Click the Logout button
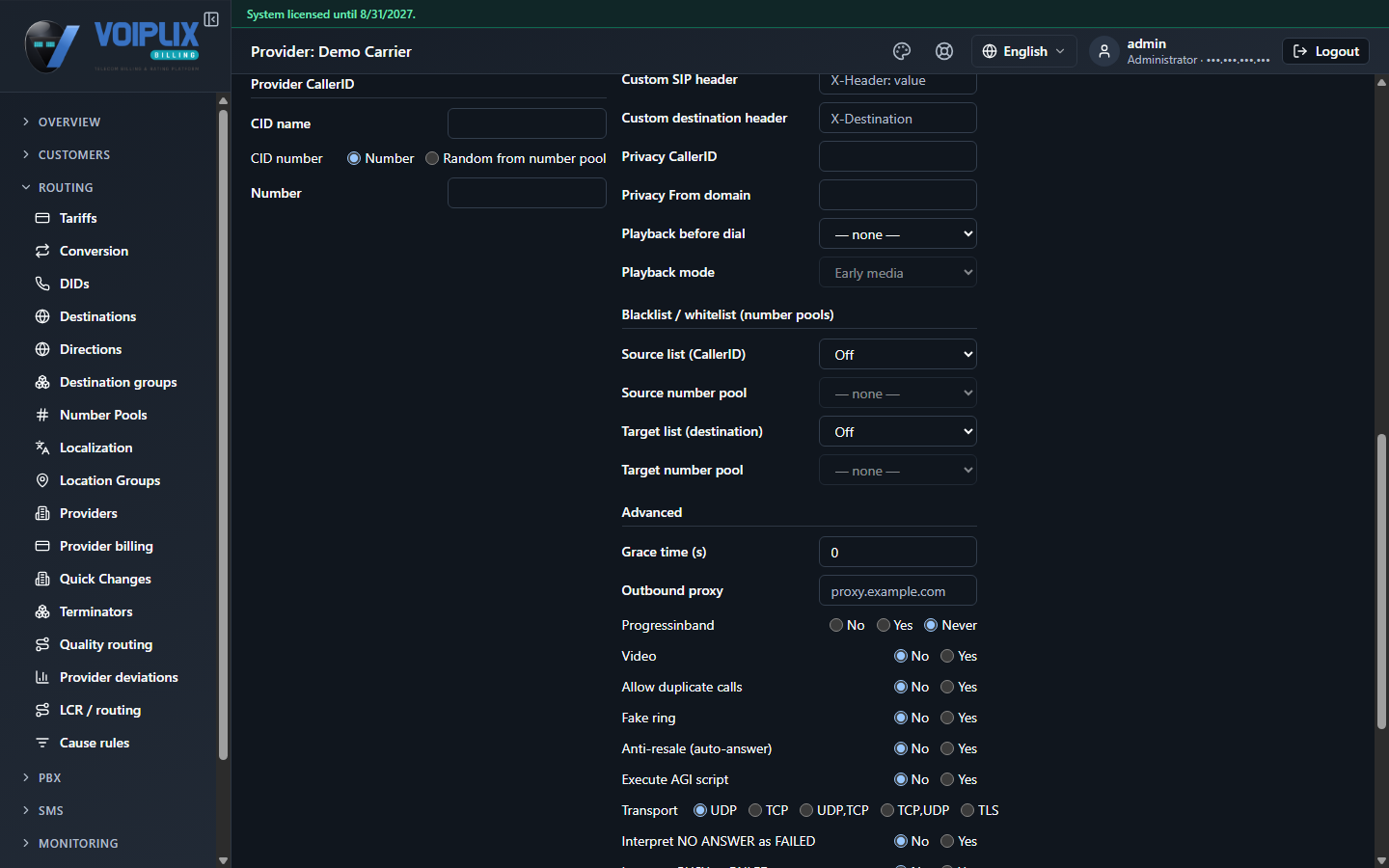Image resolution: width=1389 pixels, height=868 pixels. 1325,51
